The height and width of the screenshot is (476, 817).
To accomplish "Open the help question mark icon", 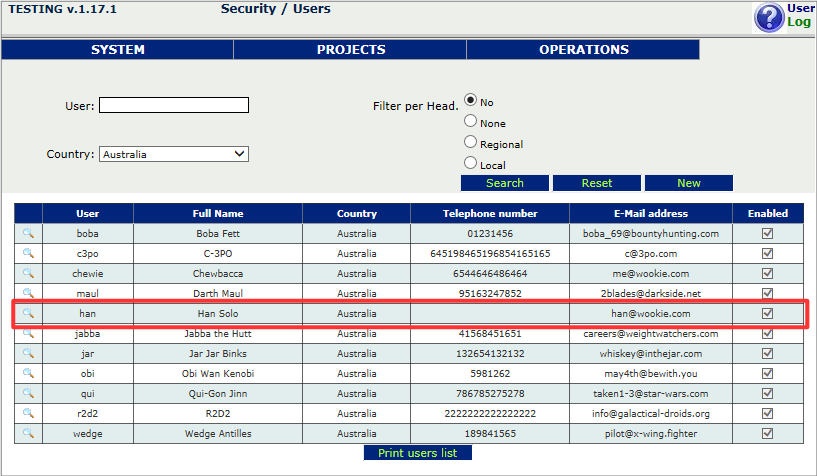I will coord(769,17).
